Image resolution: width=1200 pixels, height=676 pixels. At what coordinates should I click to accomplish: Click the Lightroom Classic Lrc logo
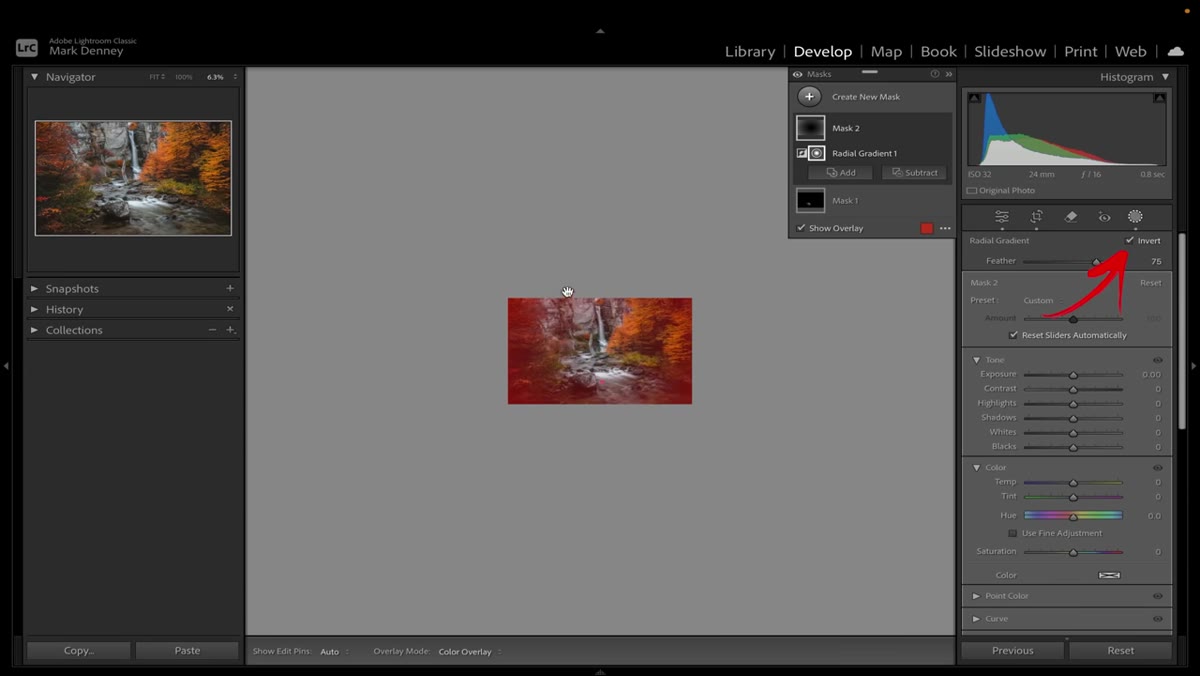(x=27, y=47)
